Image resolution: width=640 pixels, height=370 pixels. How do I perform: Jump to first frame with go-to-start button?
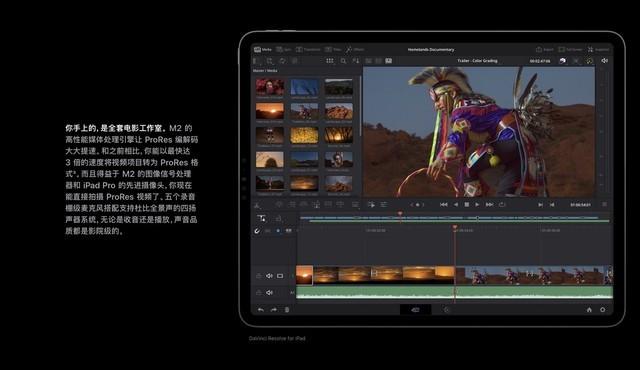[444, 204]
